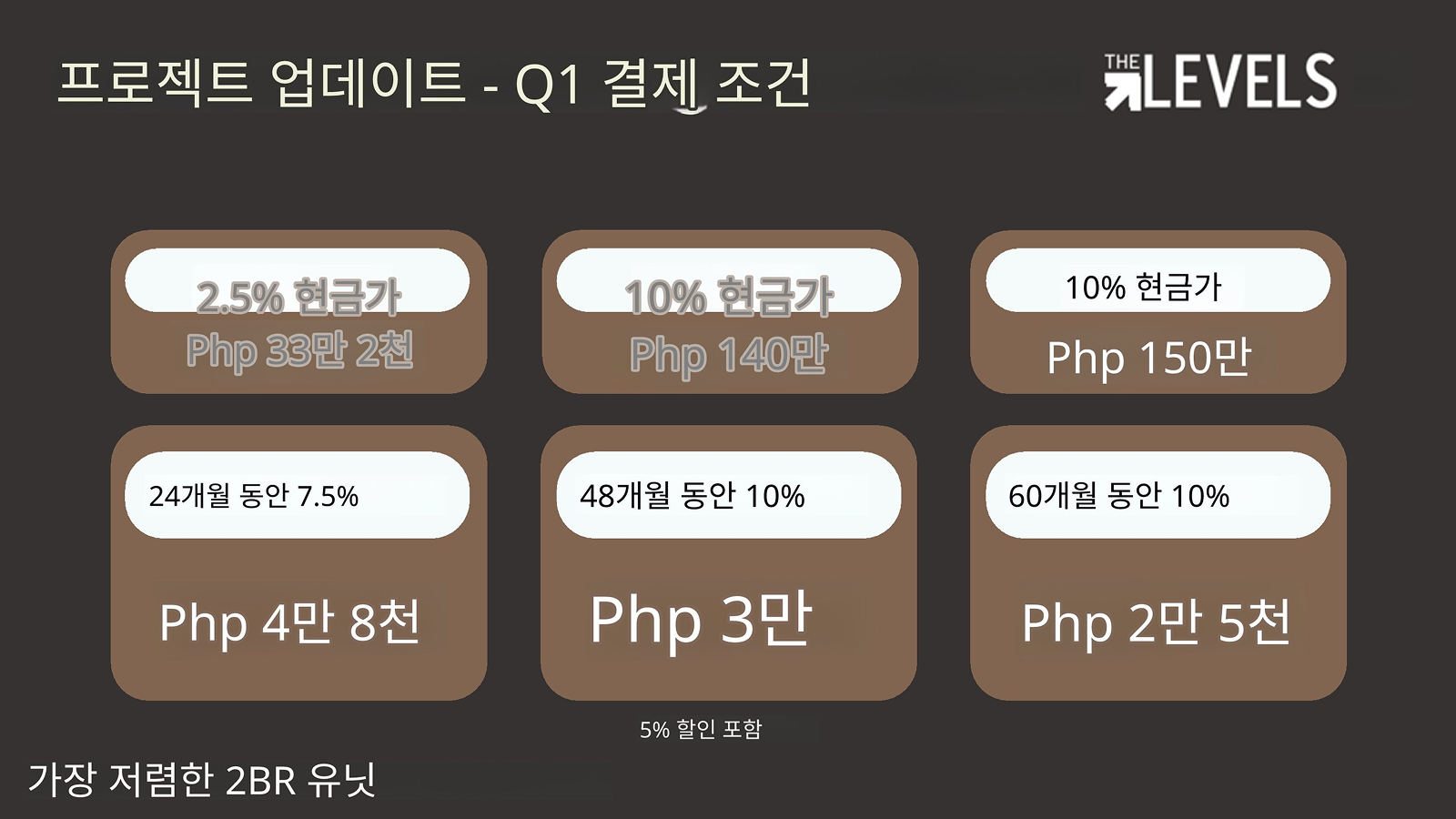Click the 60개월 동안 10% pill
This screenshot has height=819, width=1456.
coord(1158,495)
